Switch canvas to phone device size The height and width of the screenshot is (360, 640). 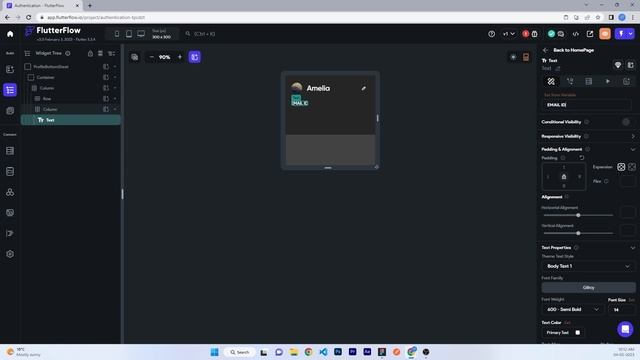(x=117, y=34)
